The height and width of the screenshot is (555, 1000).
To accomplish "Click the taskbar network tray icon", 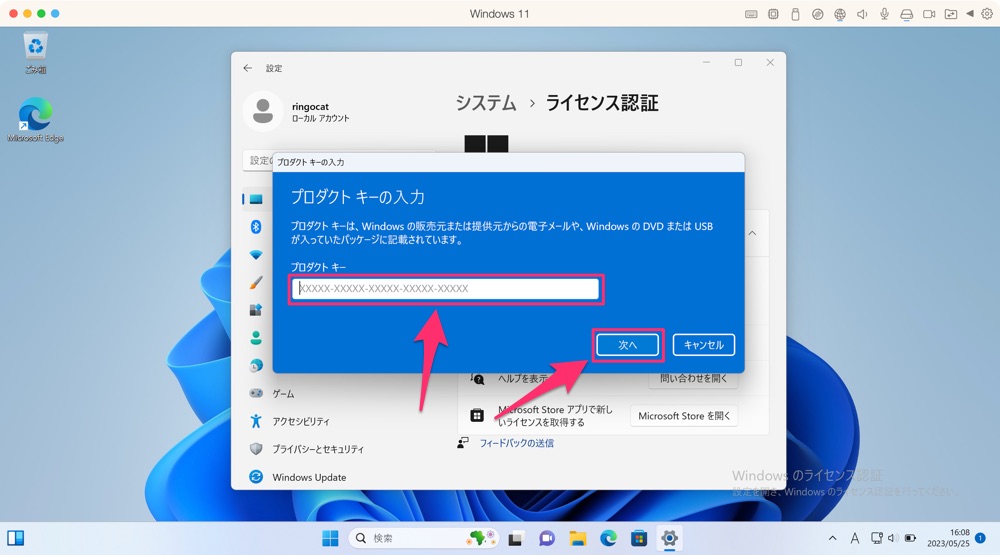I will click(877, 538).
